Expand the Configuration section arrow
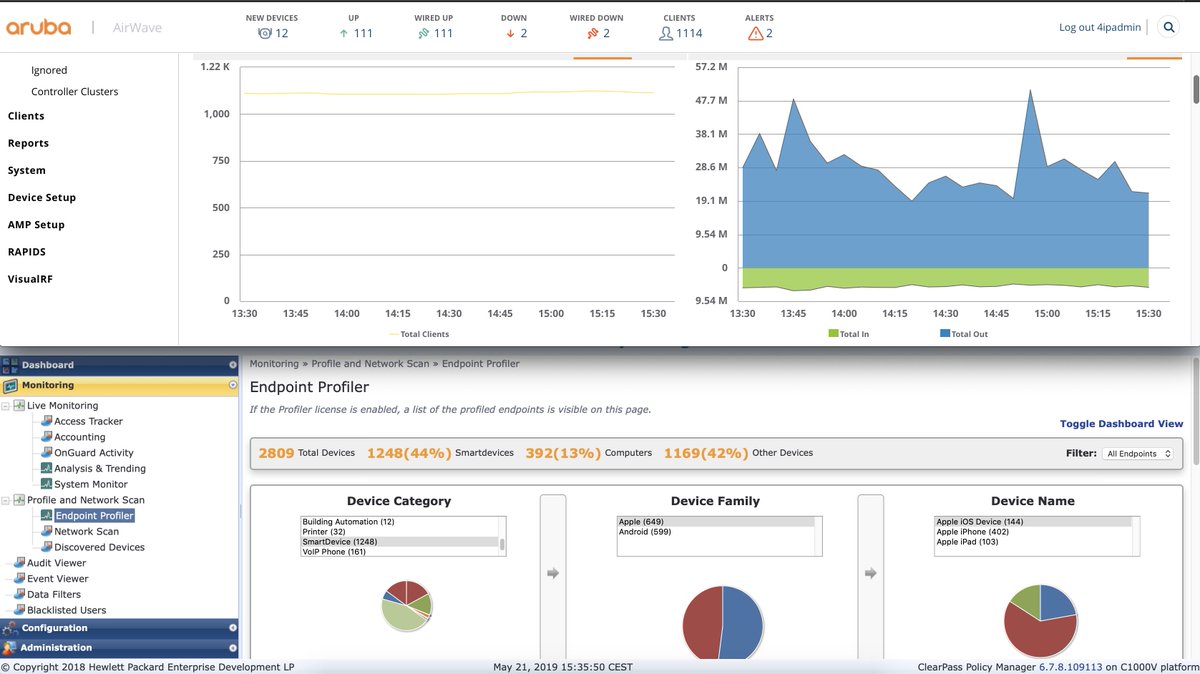The width and height of the screenshot is (1200, 674). click(232, 628)
